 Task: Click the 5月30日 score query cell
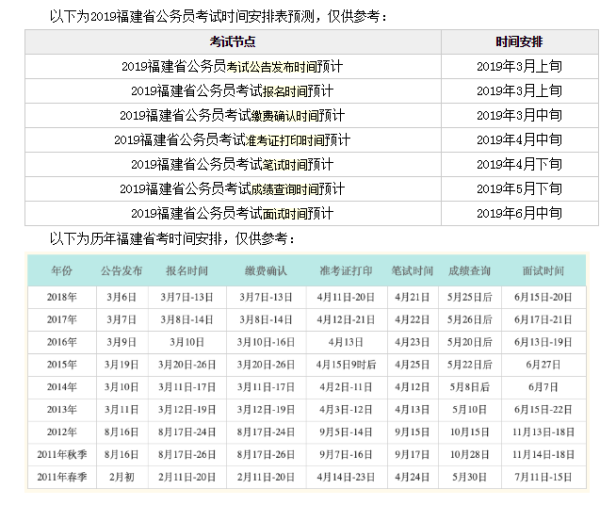469,477
